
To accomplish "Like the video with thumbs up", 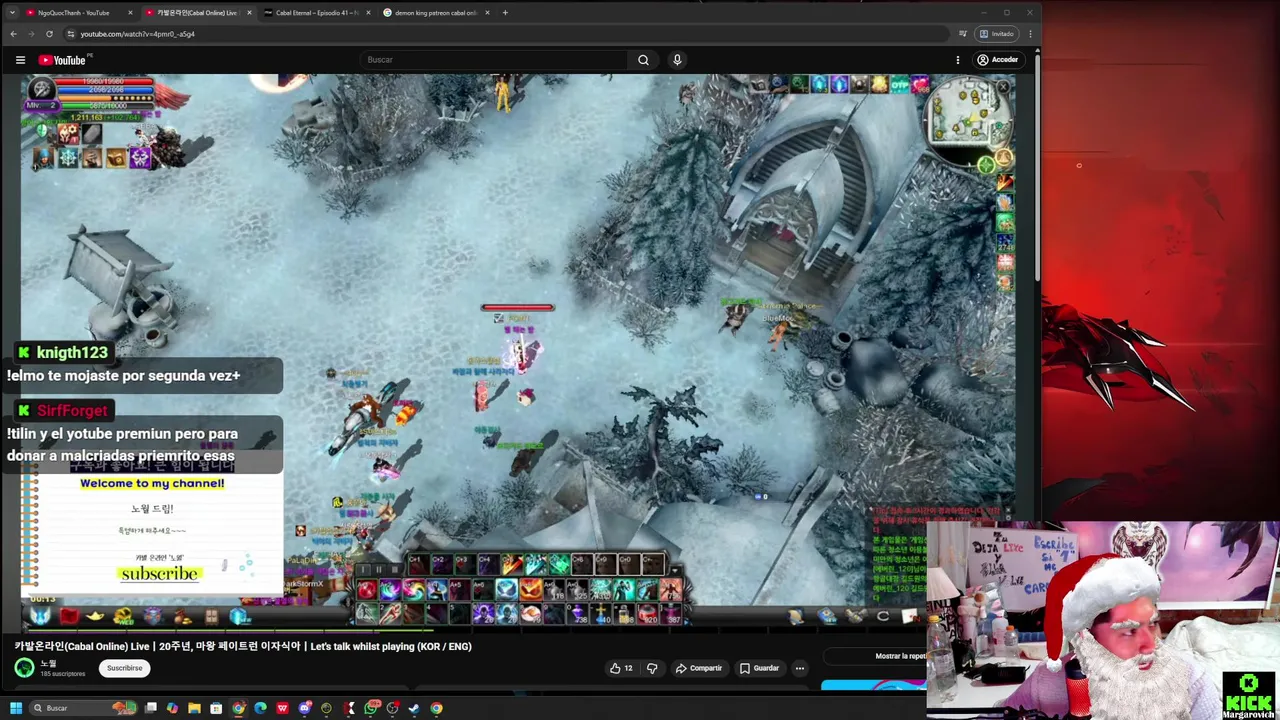I will [621, 668].
